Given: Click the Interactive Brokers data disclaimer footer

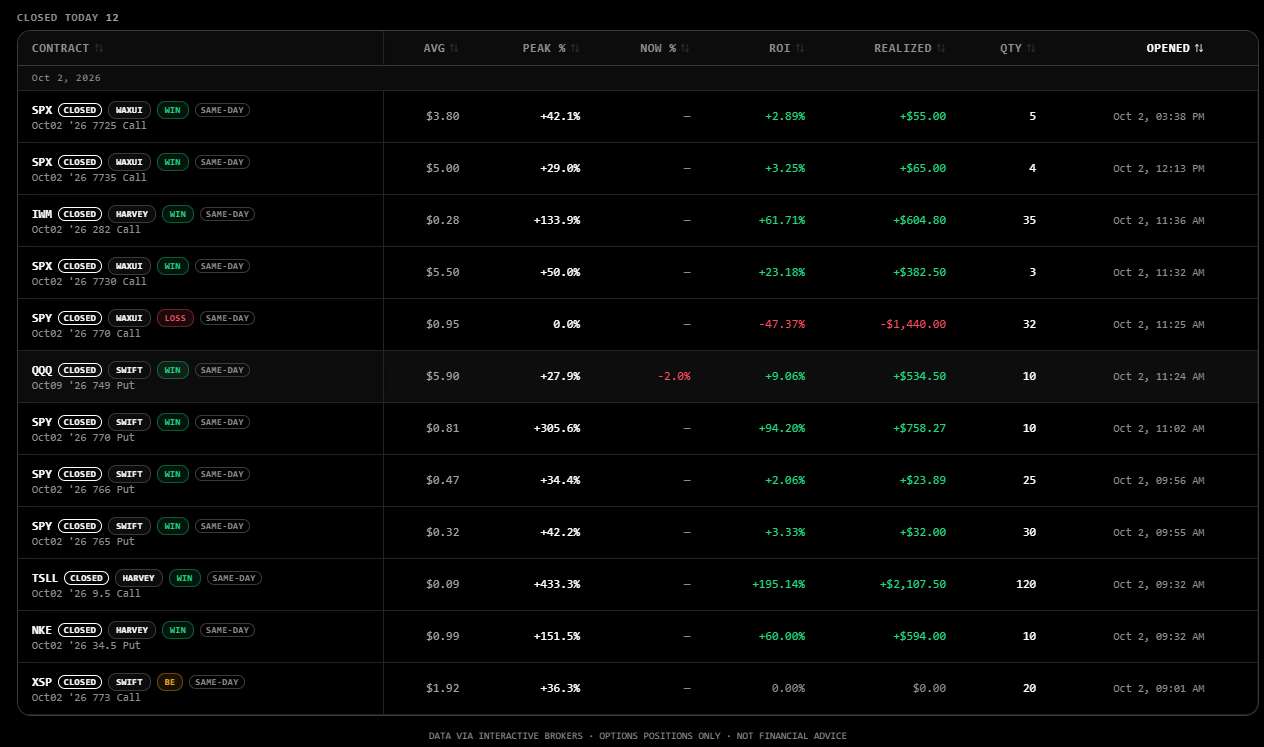Looking at the screenshot, I should tap(638, 736).
